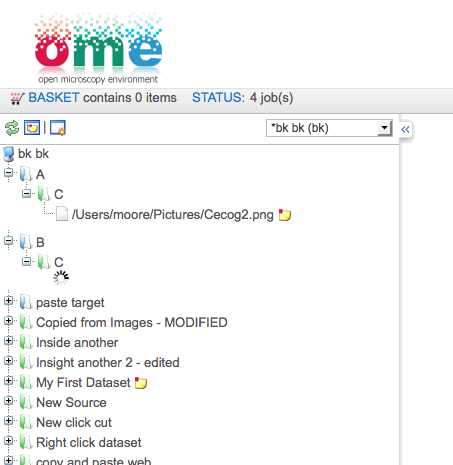
Task: Select the Inside another dataset
Action: [x=77, y=343]
